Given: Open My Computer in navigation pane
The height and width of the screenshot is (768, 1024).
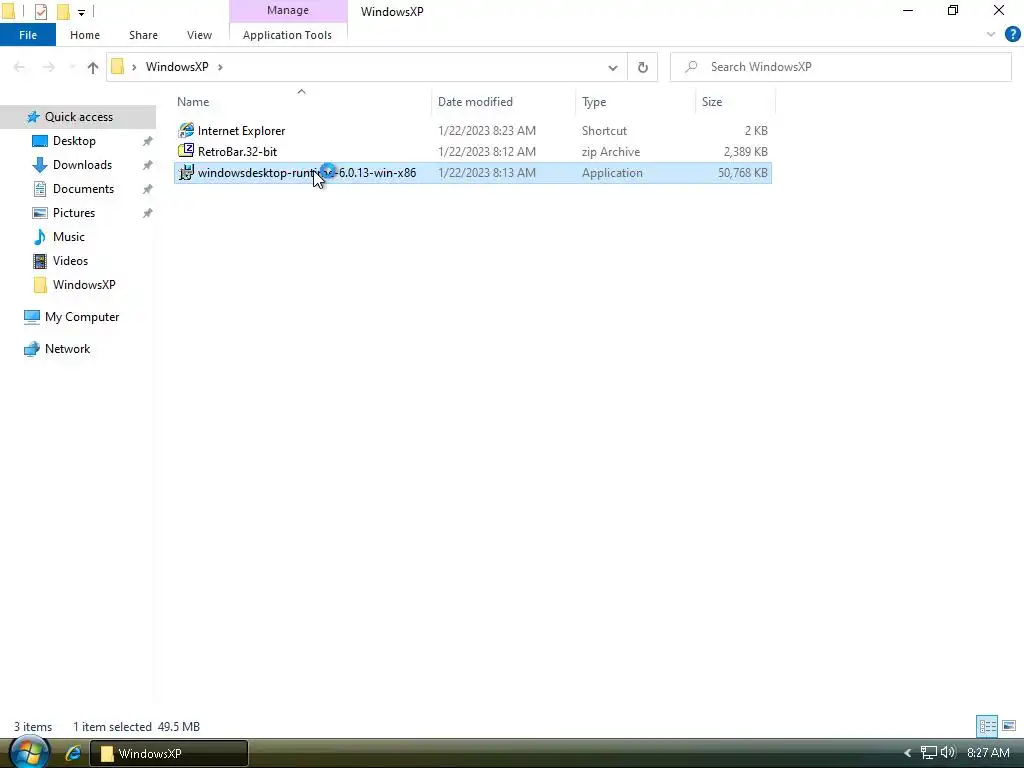Looking at the screenshot, I should coord(82,317).
